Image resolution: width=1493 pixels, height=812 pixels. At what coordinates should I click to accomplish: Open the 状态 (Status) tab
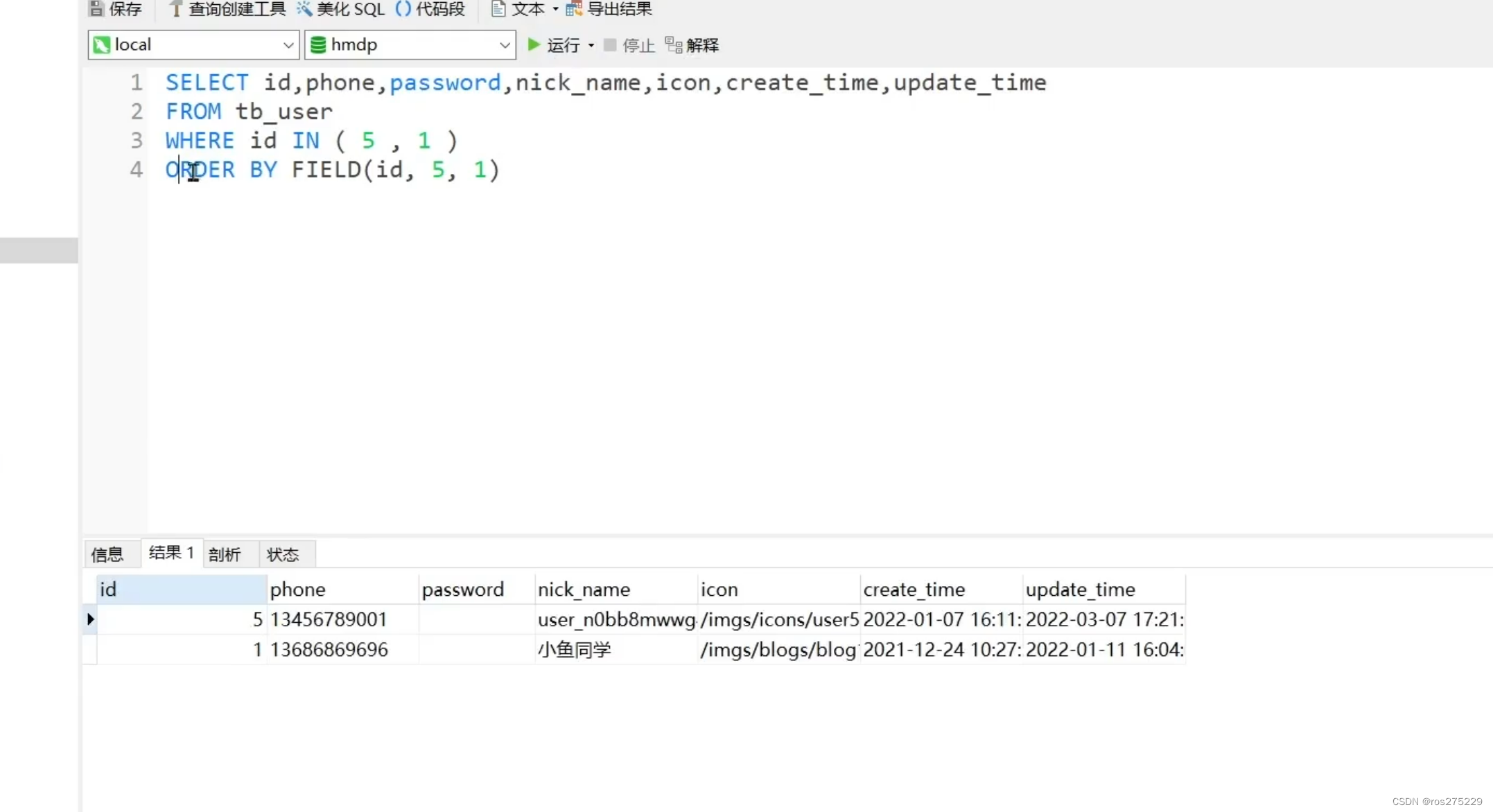click(283, 554)
